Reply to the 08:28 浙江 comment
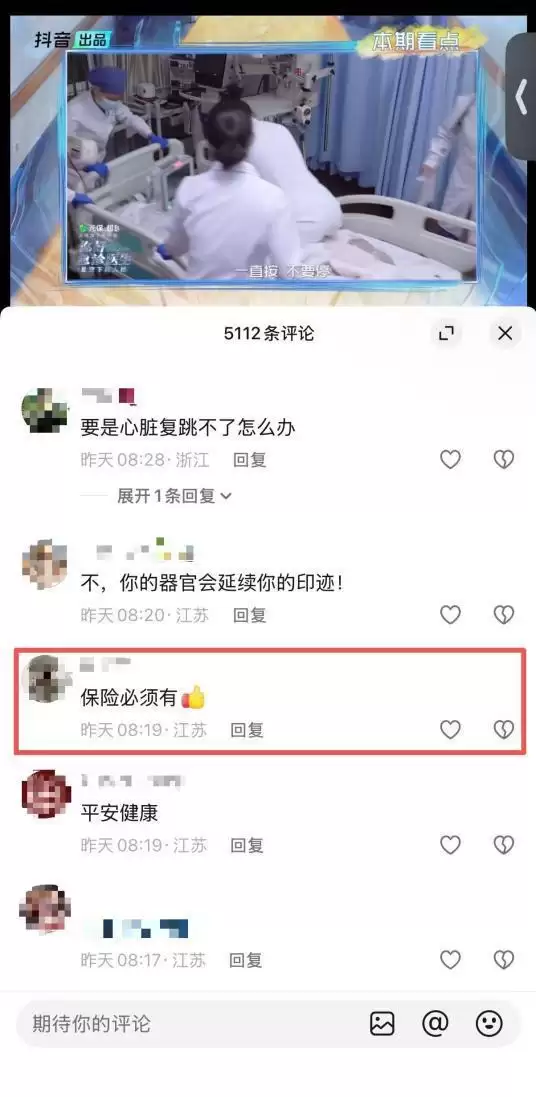The height and width of the screenshot is (1097, 536). pos(250,460)
